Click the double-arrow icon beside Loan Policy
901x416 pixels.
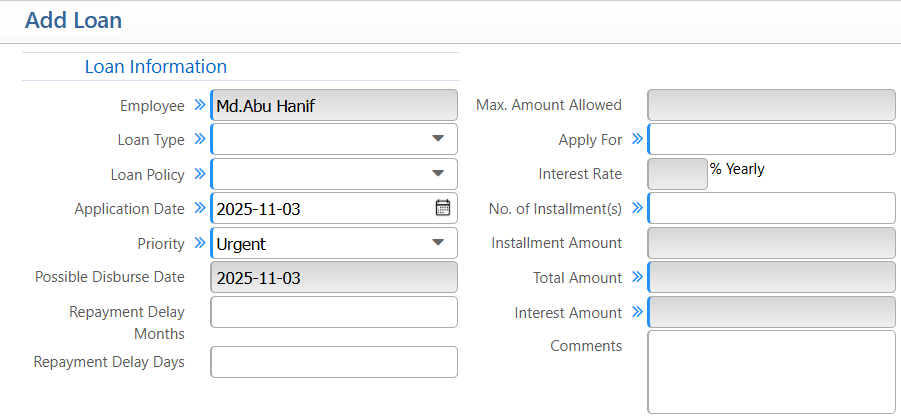click(199, 174)
